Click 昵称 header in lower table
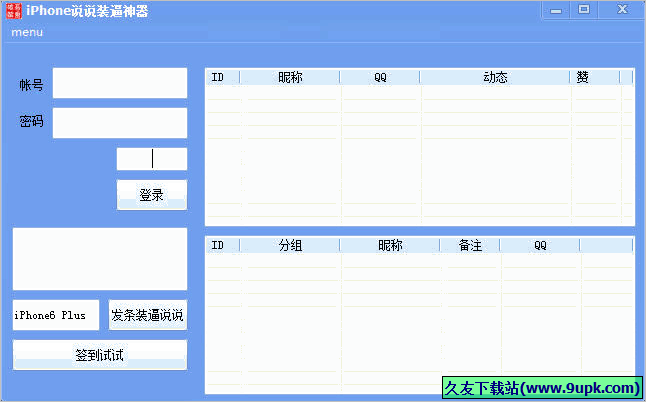646x402 pixels. click(x=390, y=245)
